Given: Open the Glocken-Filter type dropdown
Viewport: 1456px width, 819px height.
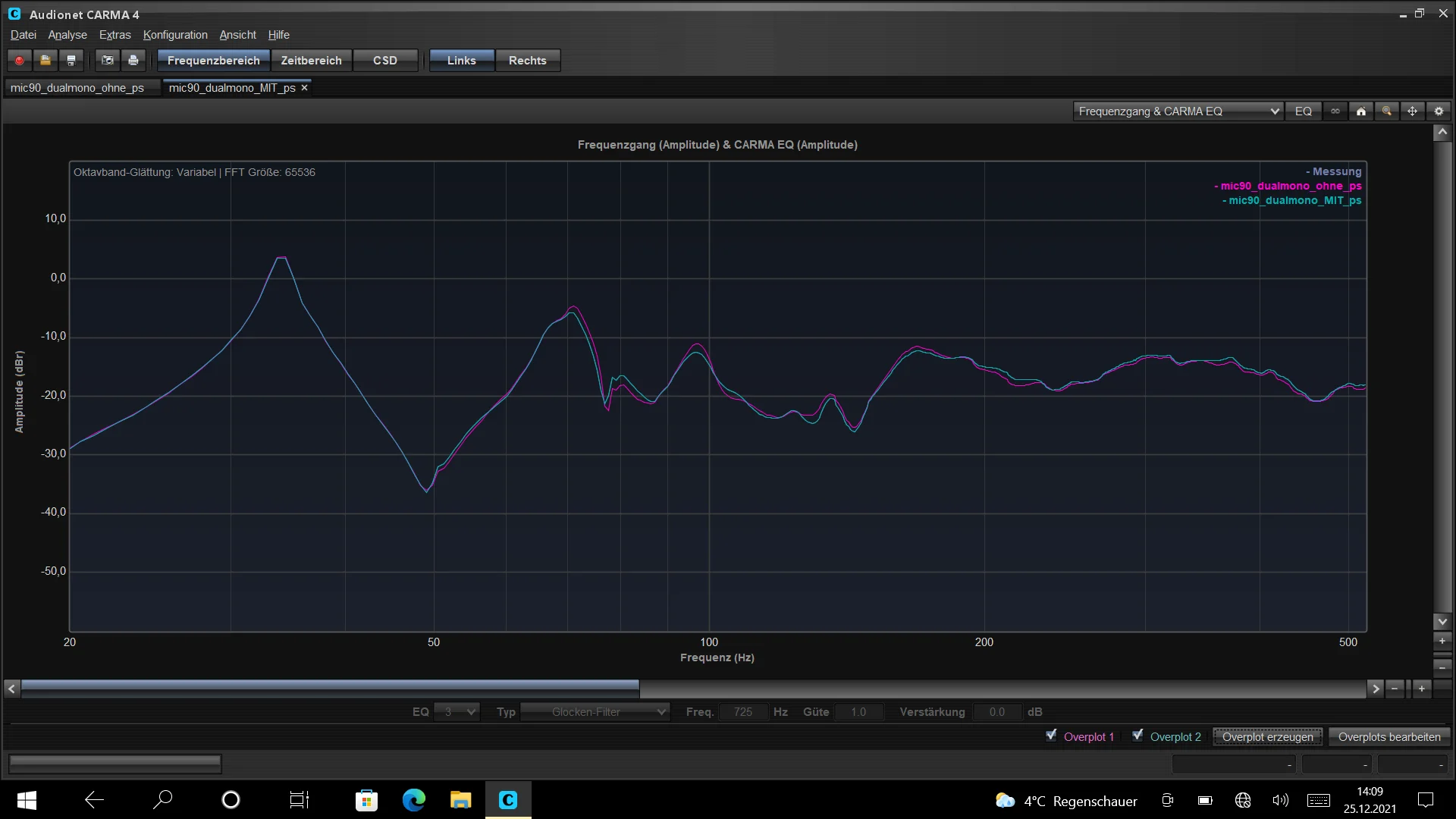Looking at the screenshot, I should click(x=595, y=712).
